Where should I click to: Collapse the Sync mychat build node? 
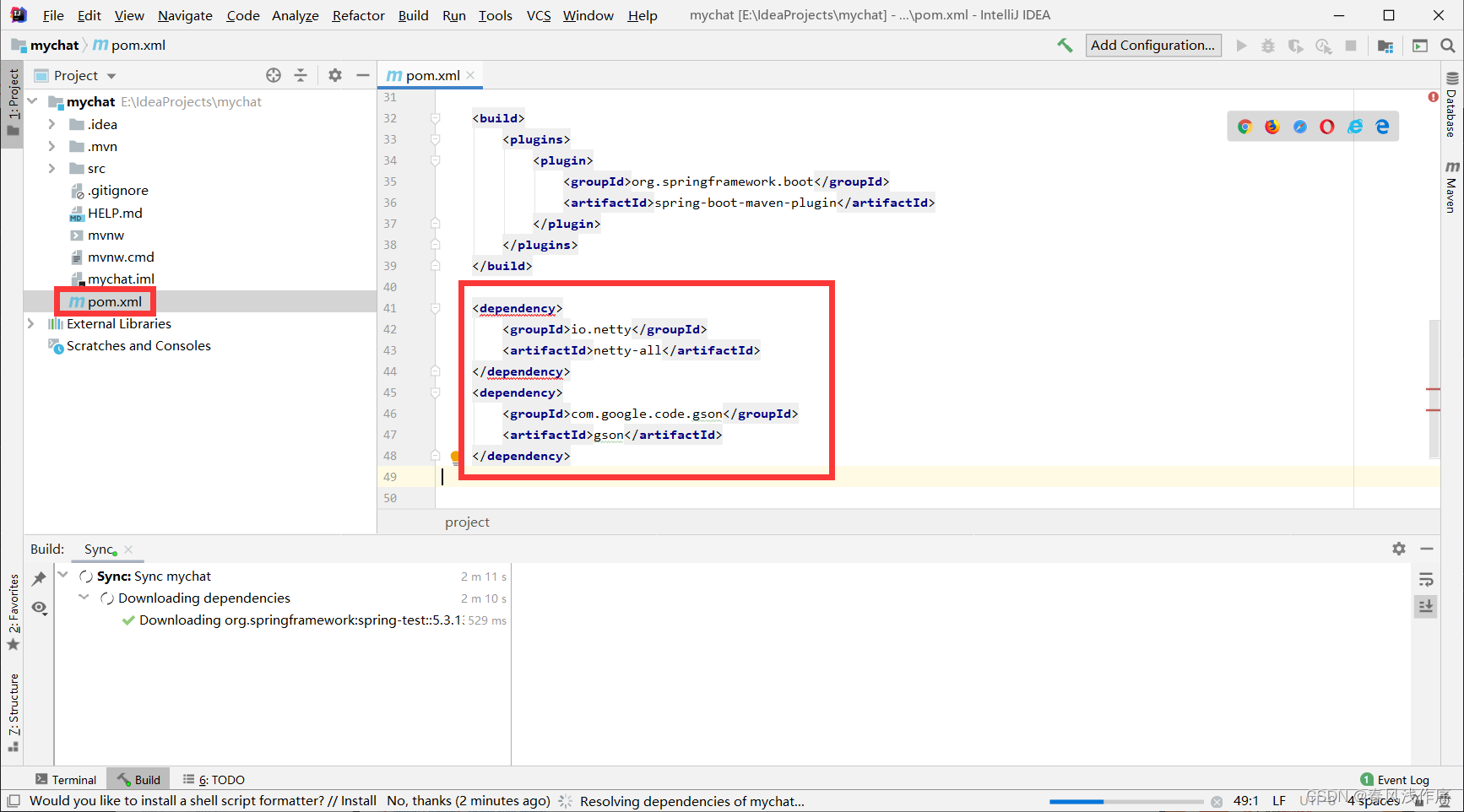point(63,575)
